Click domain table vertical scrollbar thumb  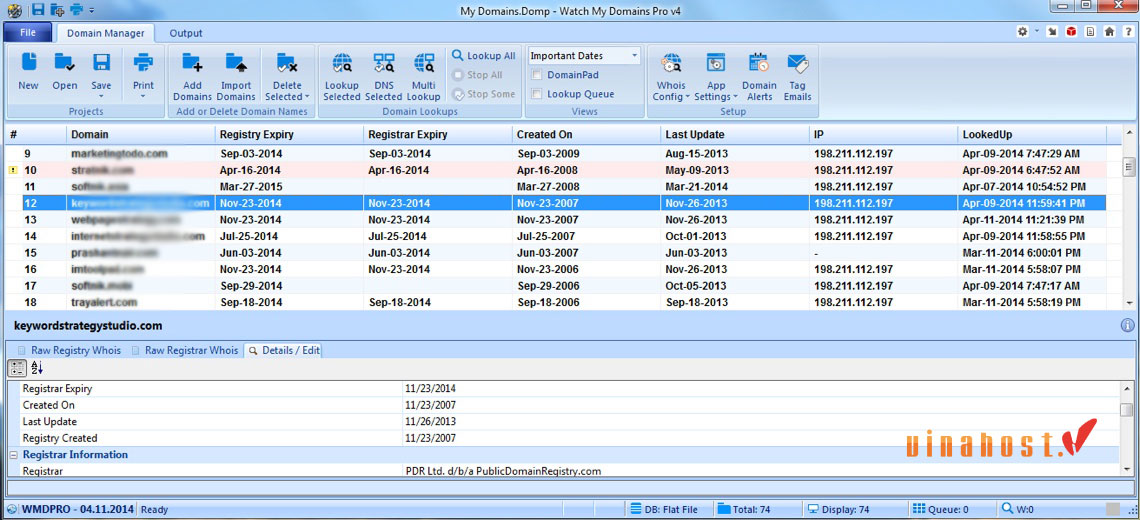tap(1128, 167)
